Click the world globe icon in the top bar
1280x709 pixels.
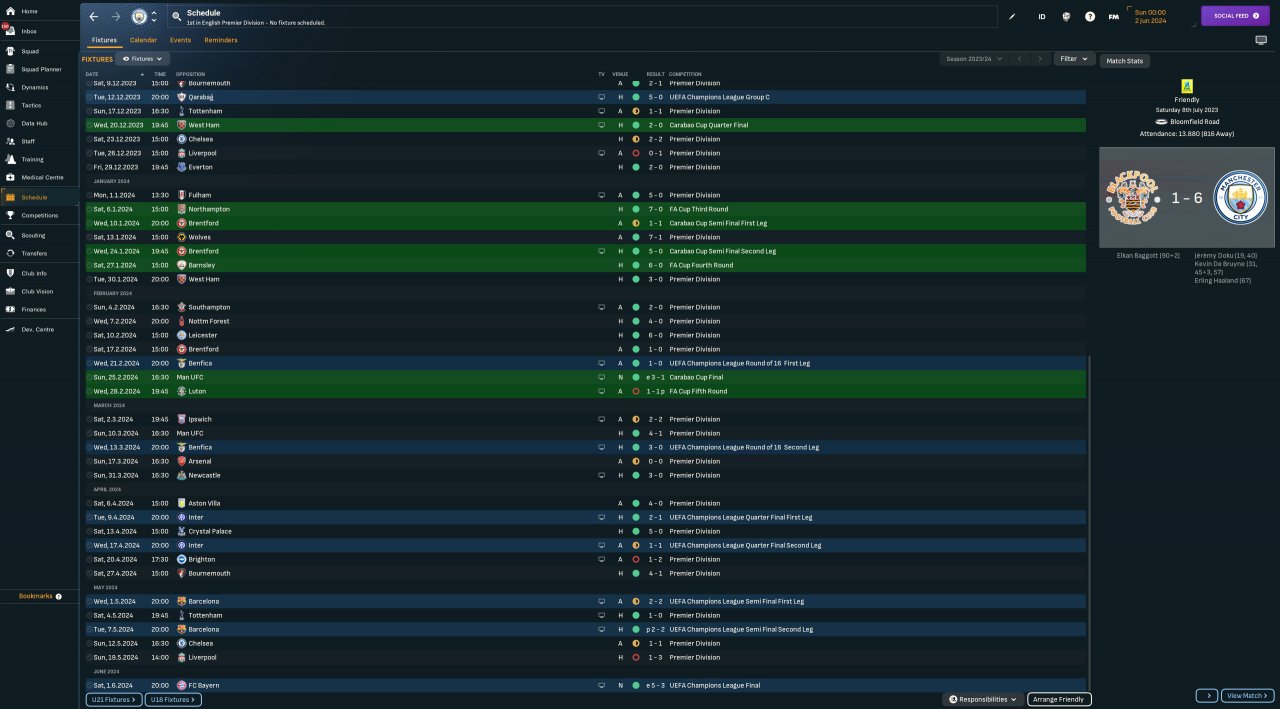(1066, 17)
